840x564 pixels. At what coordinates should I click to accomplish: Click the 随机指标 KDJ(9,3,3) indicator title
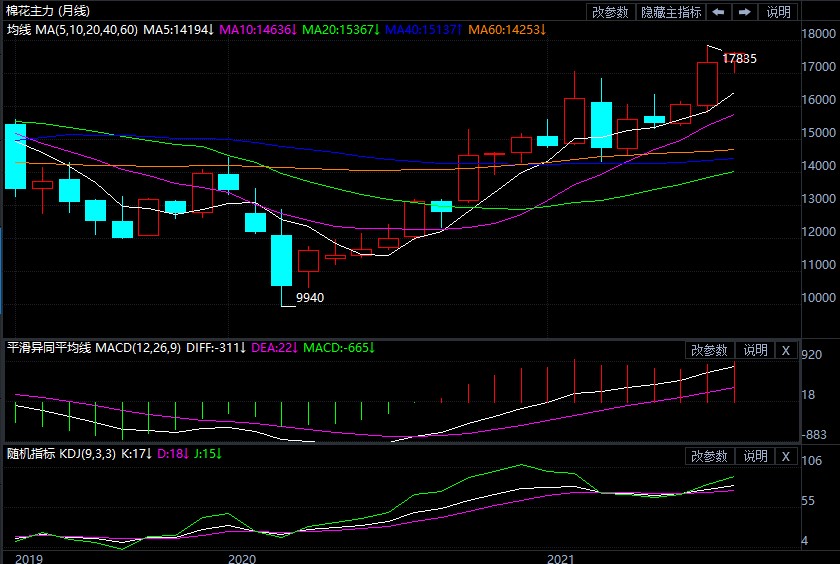pyautogui.click(x=61, y=454)
